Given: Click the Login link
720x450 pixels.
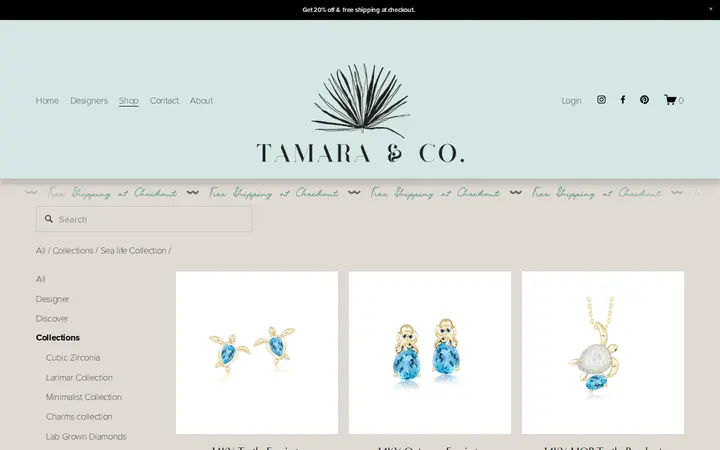Looking at the screenshot, I should point(571,101).
